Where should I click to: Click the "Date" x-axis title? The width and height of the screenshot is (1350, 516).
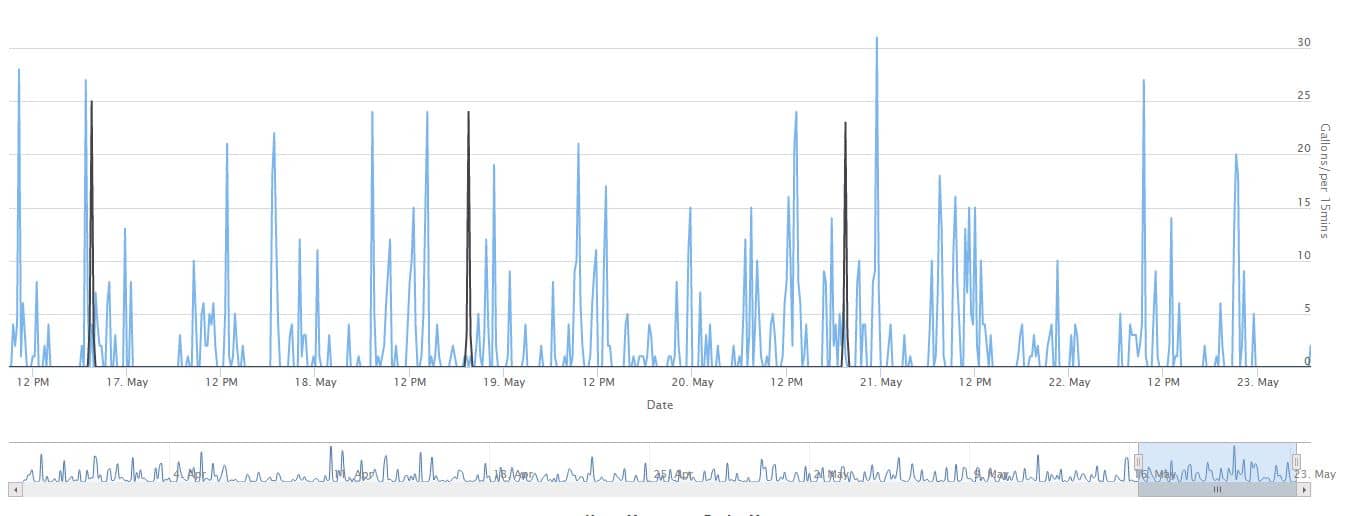click(660, 405)
